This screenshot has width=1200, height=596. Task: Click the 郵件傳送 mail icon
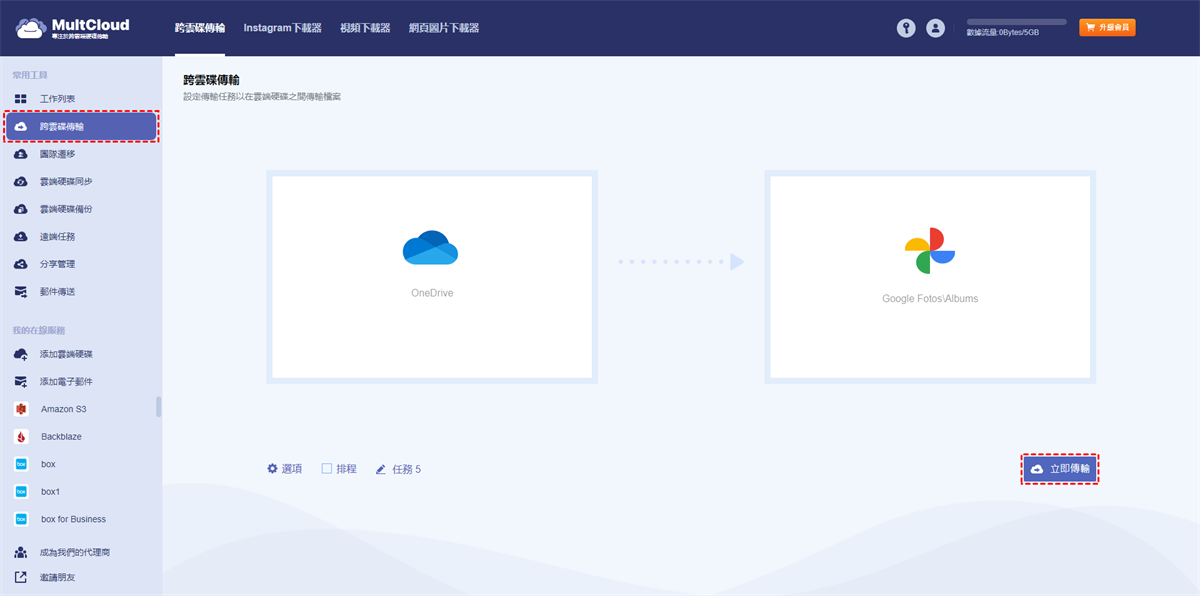point(21,292)
